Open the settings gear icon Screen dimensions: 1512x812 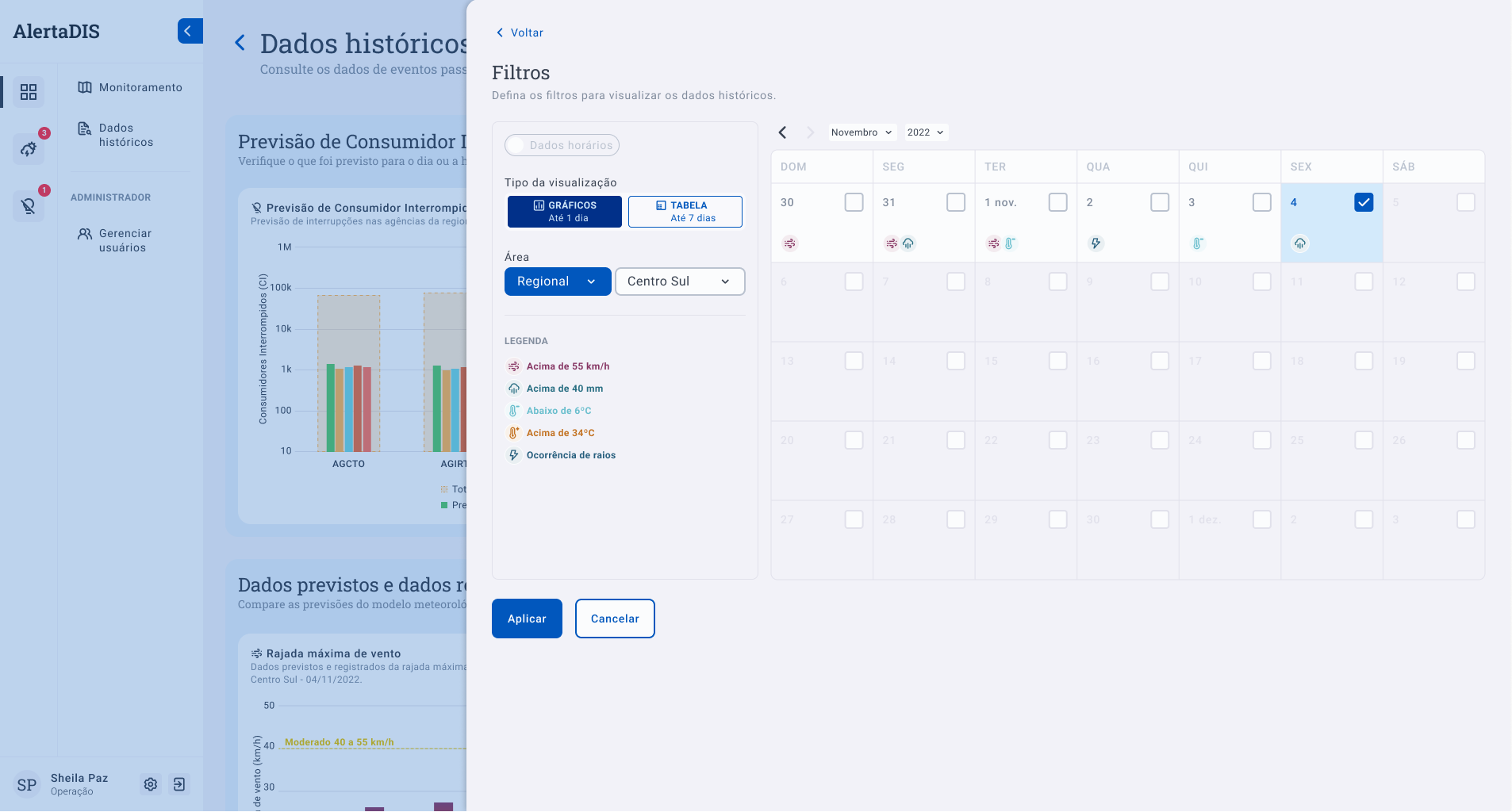pyautogui.click(x=151, y=784)
